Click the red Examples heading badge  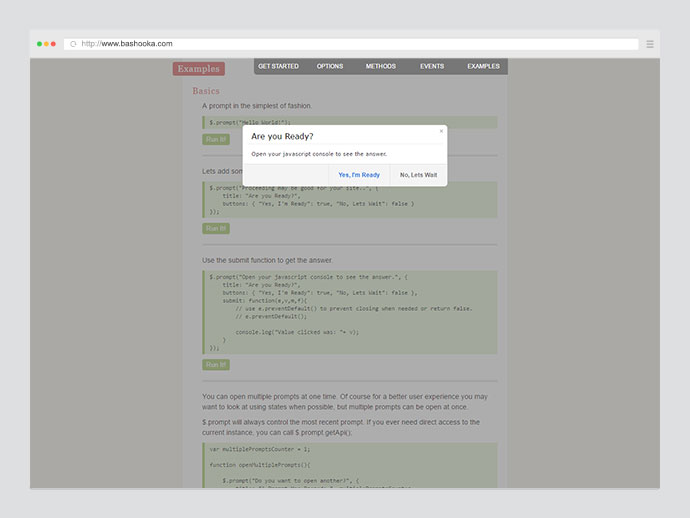(x=199, y=69)
